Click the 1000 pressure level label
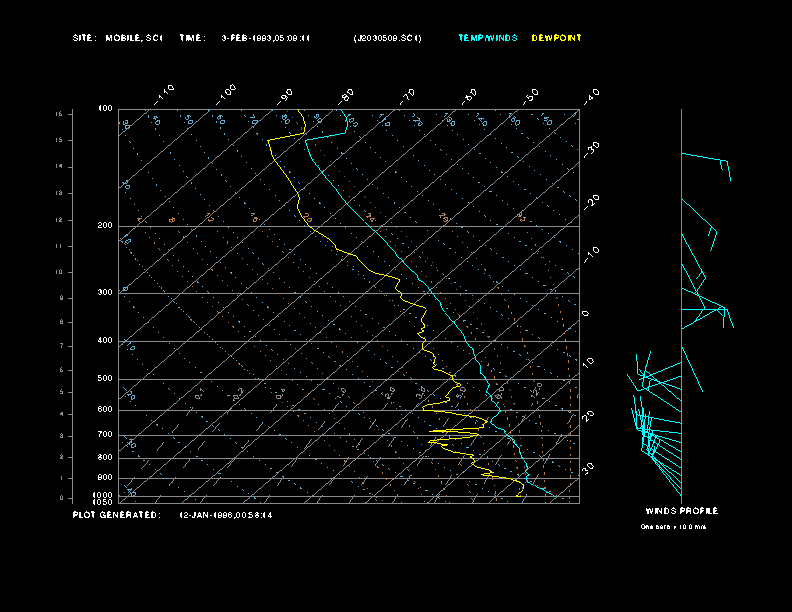Viewport: 792px width, 612px height. point(104,495)
